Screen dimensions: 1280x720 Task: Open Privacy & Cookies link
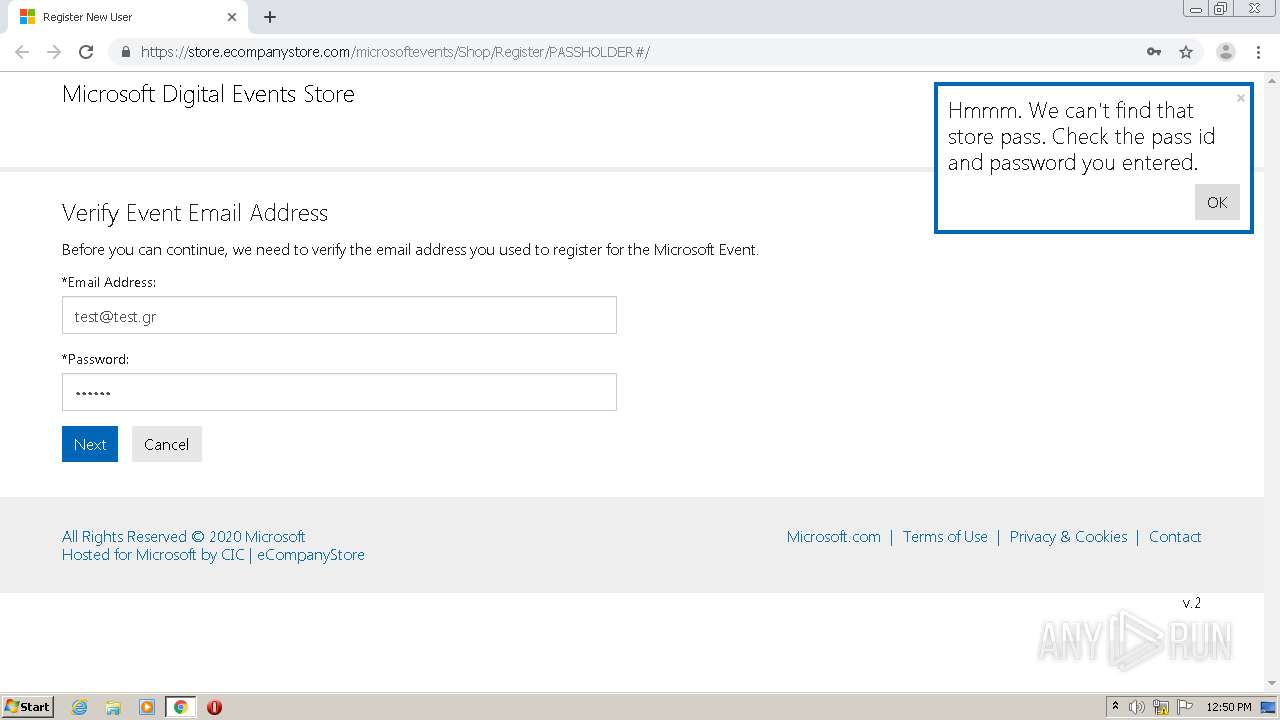point(1068,537)
